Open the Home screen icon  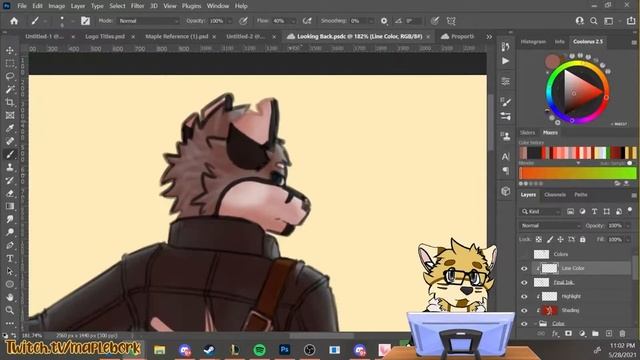(x=14, y=21)
